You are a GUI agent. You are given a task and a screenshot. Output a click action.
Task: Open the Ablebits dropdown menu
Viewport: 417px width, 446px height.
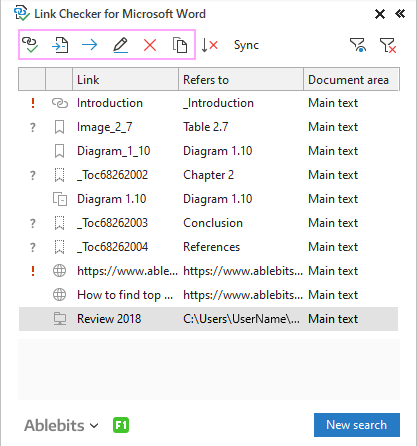[61, 425]
